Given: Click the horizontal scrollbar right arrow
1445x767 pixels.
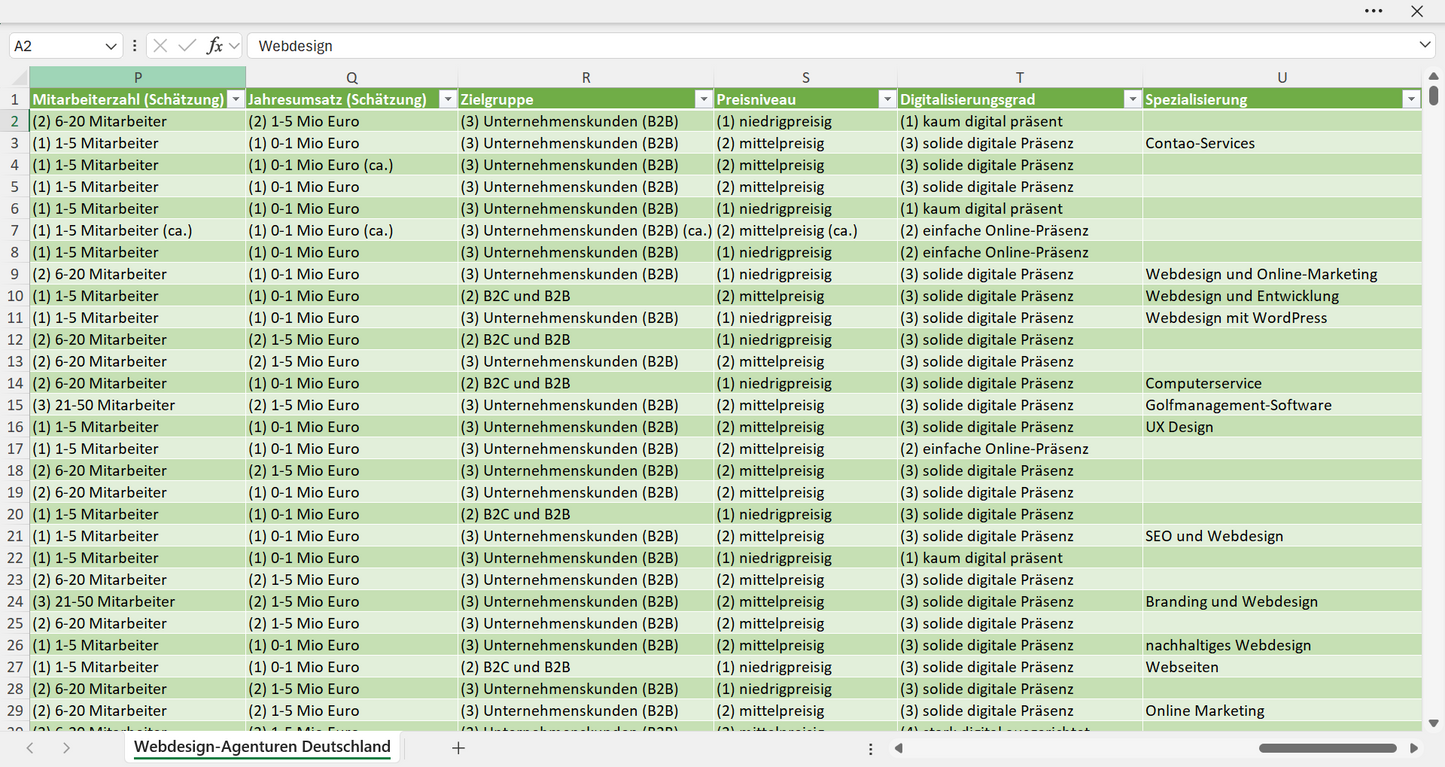Looking at the screenshot, I should [1414, 748].
